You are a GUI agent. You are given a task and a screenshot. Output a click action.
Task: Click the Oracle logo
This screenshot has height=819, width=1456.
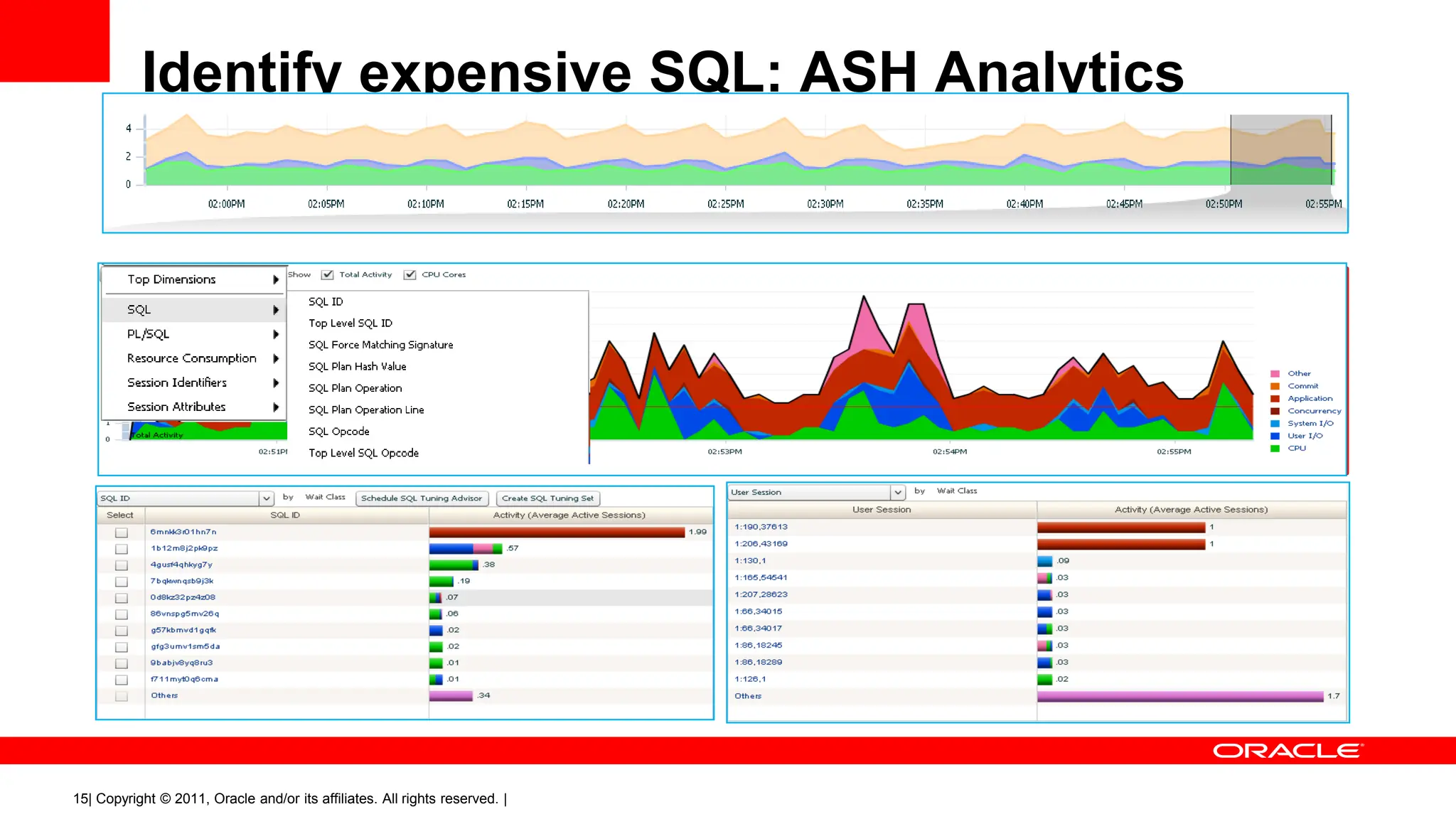click(x=1288, y=751)
